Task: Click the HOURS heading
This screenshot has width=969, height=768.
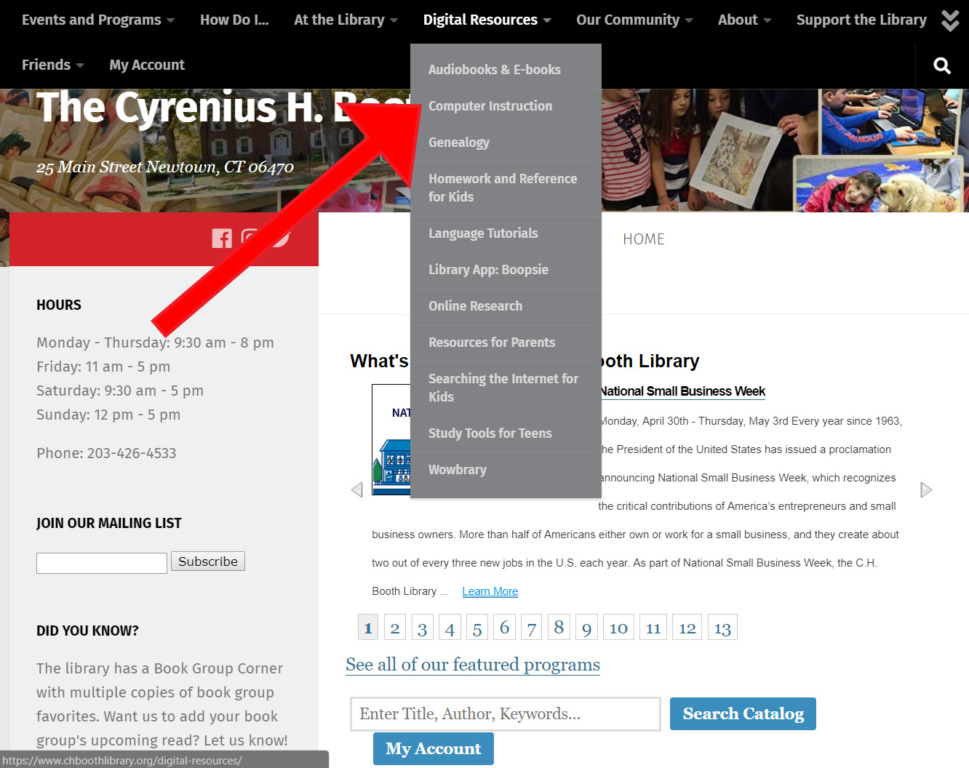Action: click(x=59, y=305)
